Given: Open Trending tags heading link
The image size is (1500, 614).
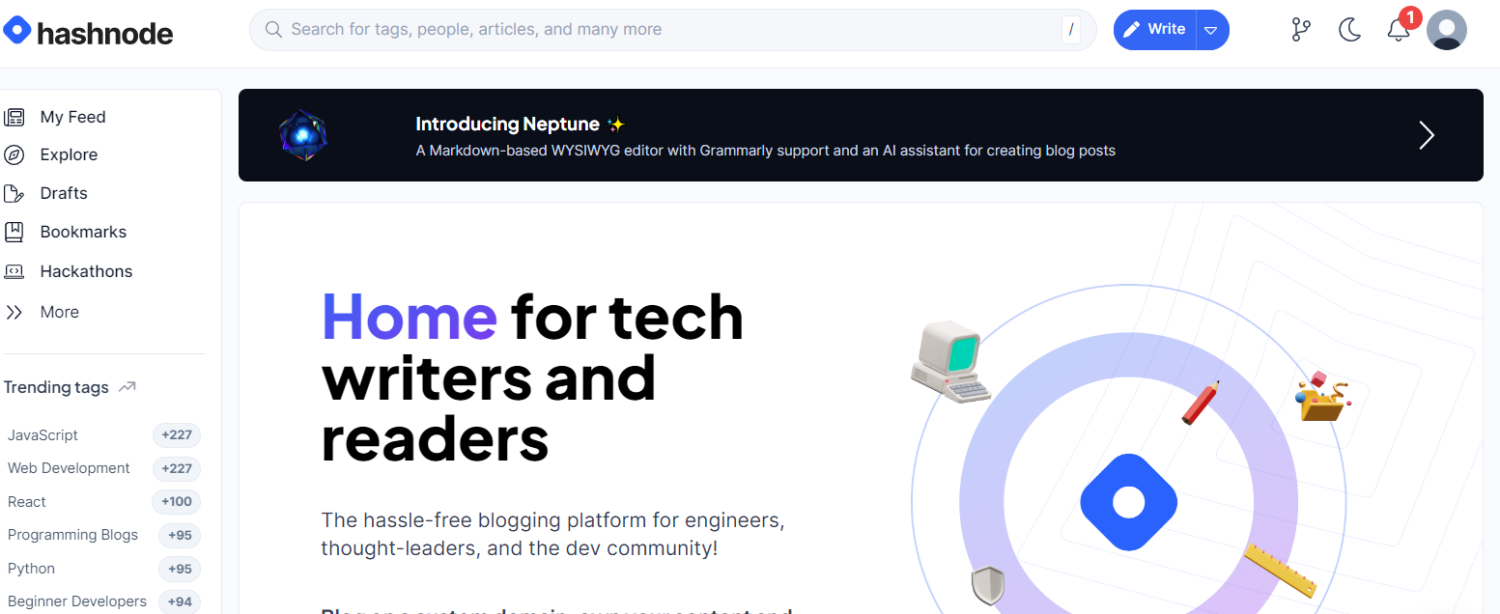Looking at the screenshot, I should [56, 387].
